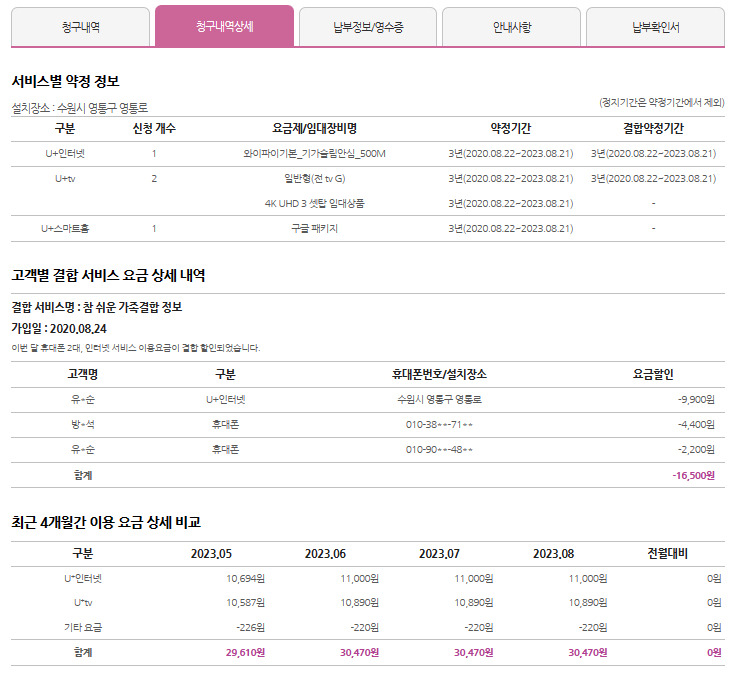734x677 pixels.
Task: Select the 청구내역상세 tab
Action: (x=224, y=27)
